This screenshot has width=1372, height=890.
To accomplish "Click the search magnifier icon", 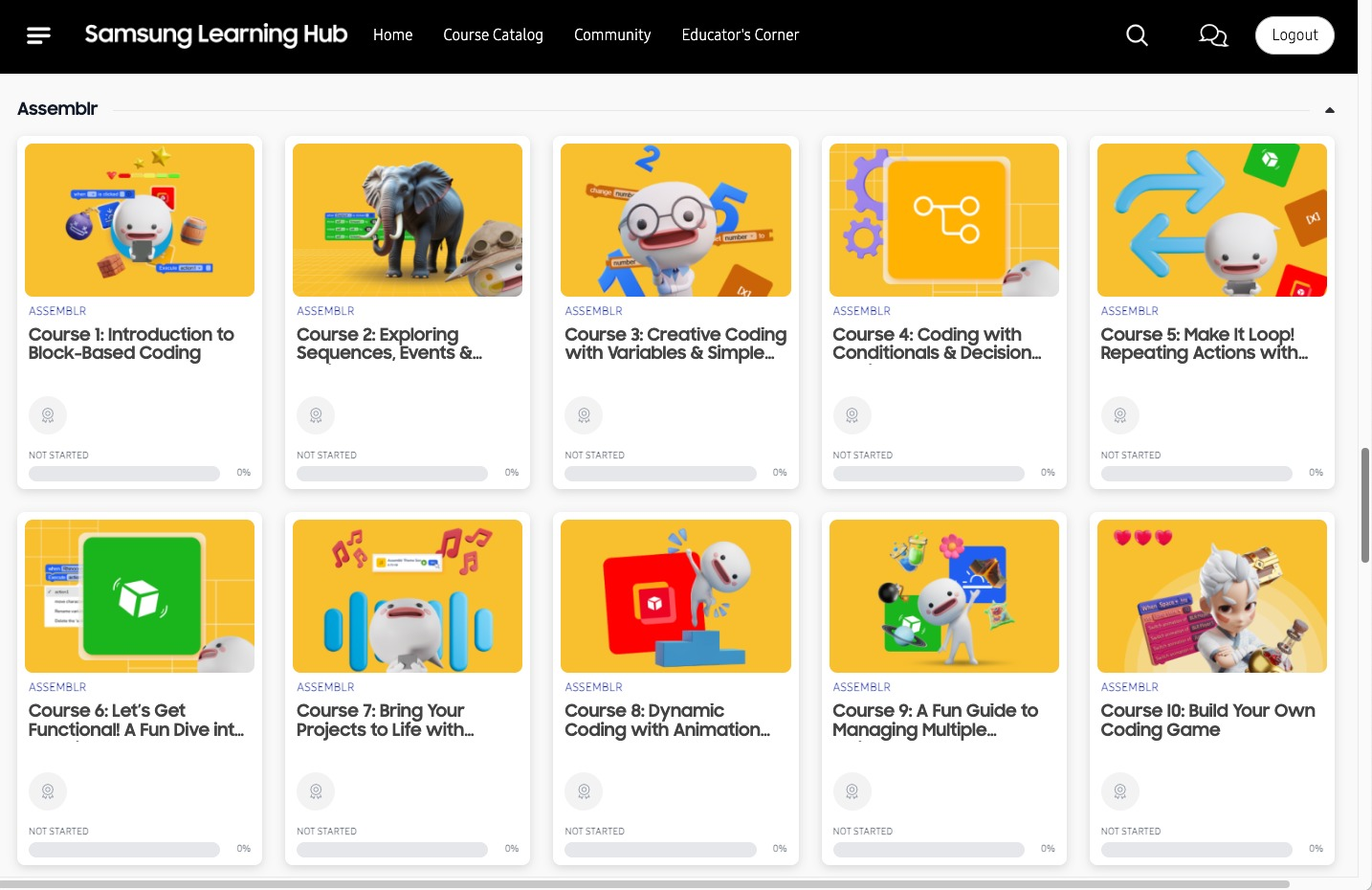I will click(x=1137, y=35).
